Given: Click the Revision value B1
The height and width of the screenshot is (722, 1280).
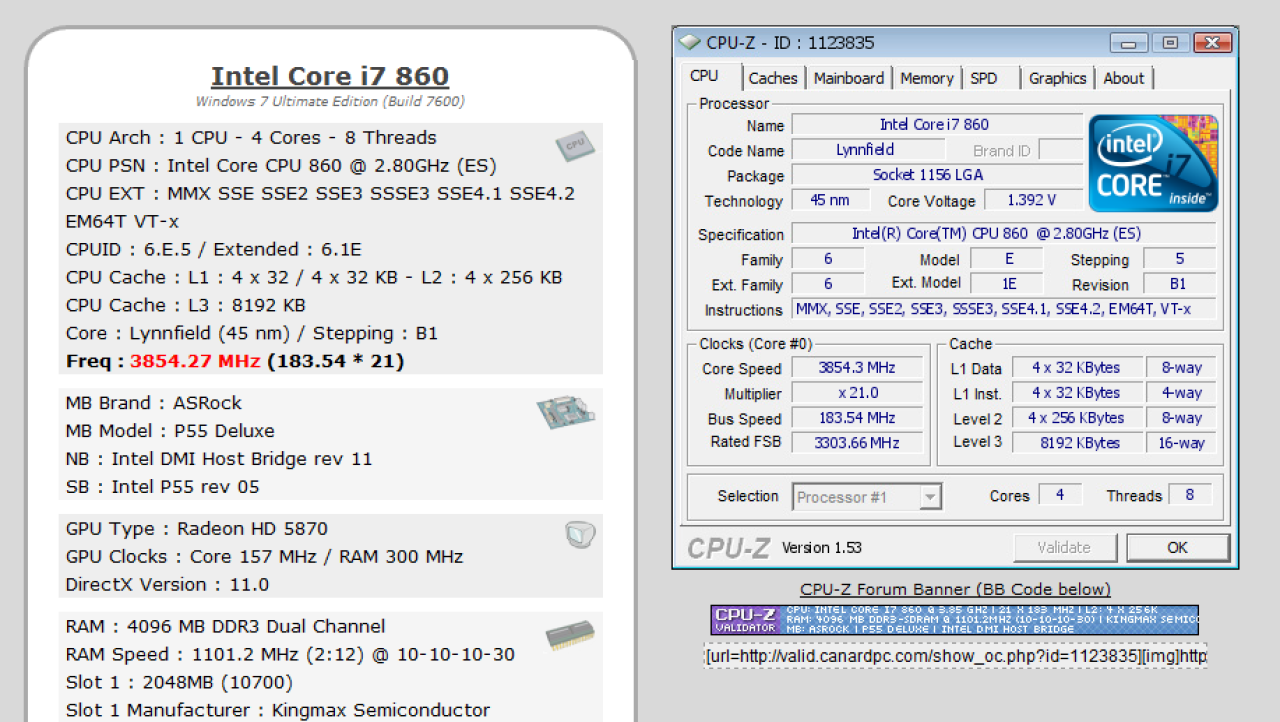Looking at the screenshot, I should pos(1180,284).
